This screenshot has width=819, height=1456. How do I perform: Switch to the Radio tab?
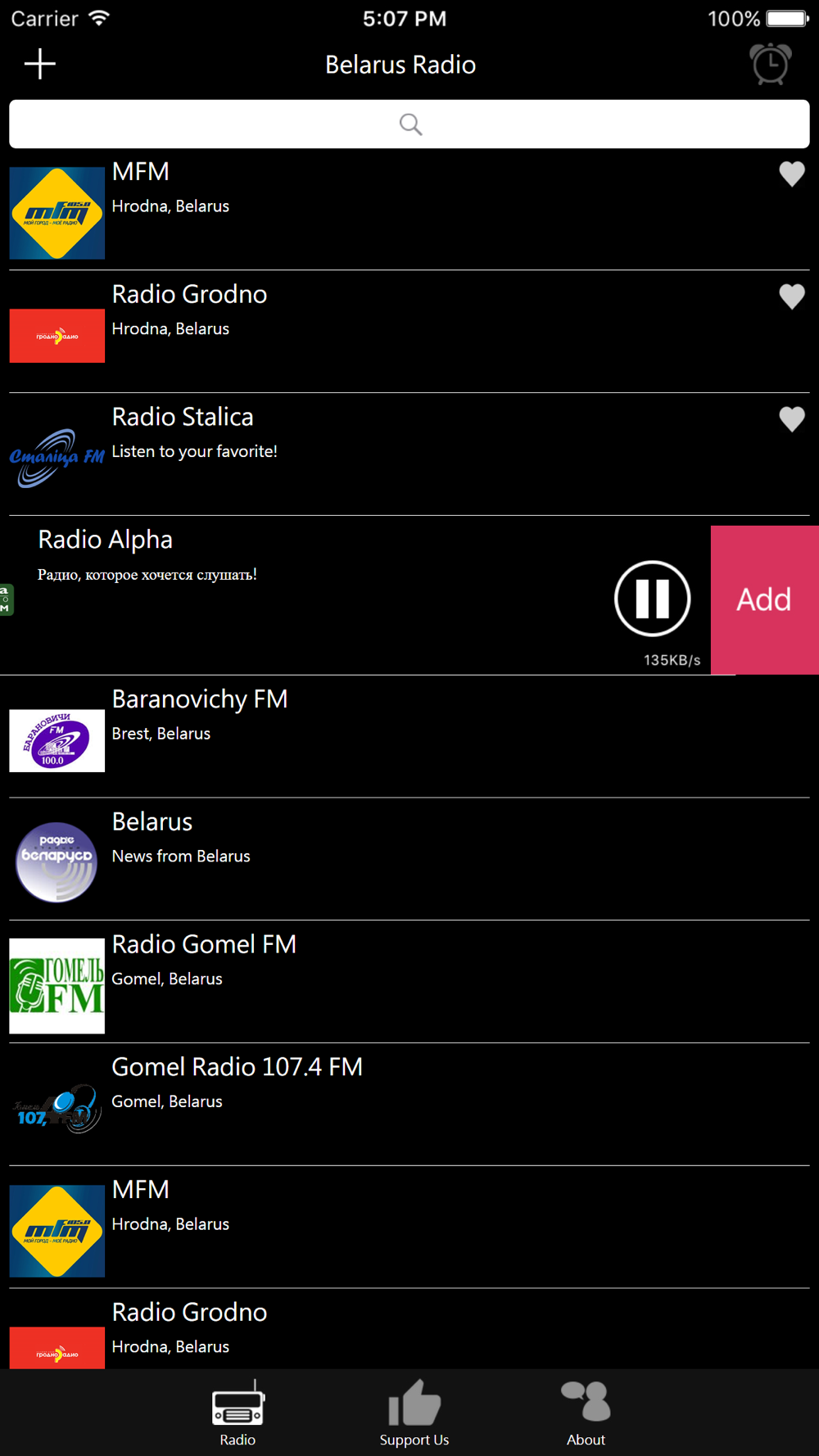(238, 1413)
